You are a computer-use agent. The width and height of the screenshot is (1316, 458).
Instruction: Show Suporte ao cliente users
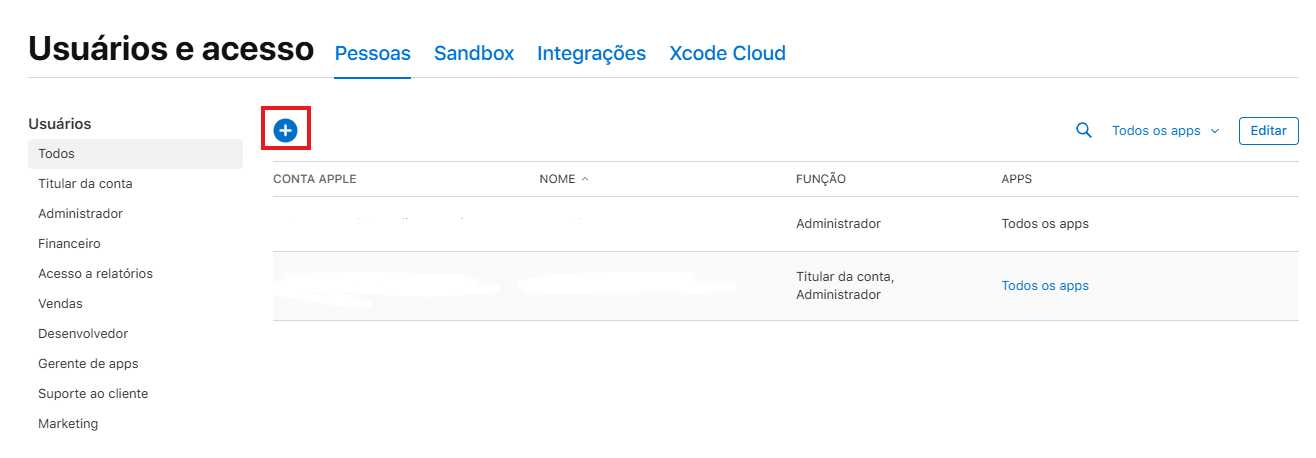[93, 394]
